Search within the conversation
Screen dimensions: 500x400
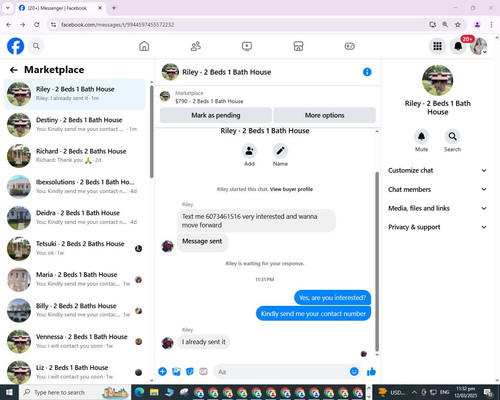click(x=452, y=136)
